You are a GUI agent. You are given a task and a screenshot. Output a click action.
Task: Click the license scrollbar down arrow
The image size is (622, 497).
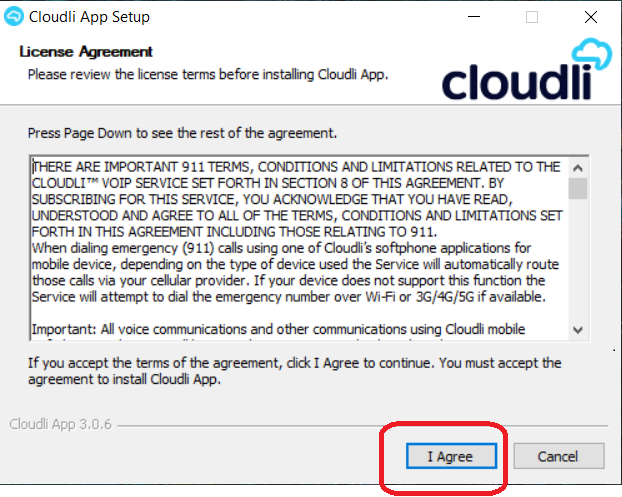(x=578, y=330)
